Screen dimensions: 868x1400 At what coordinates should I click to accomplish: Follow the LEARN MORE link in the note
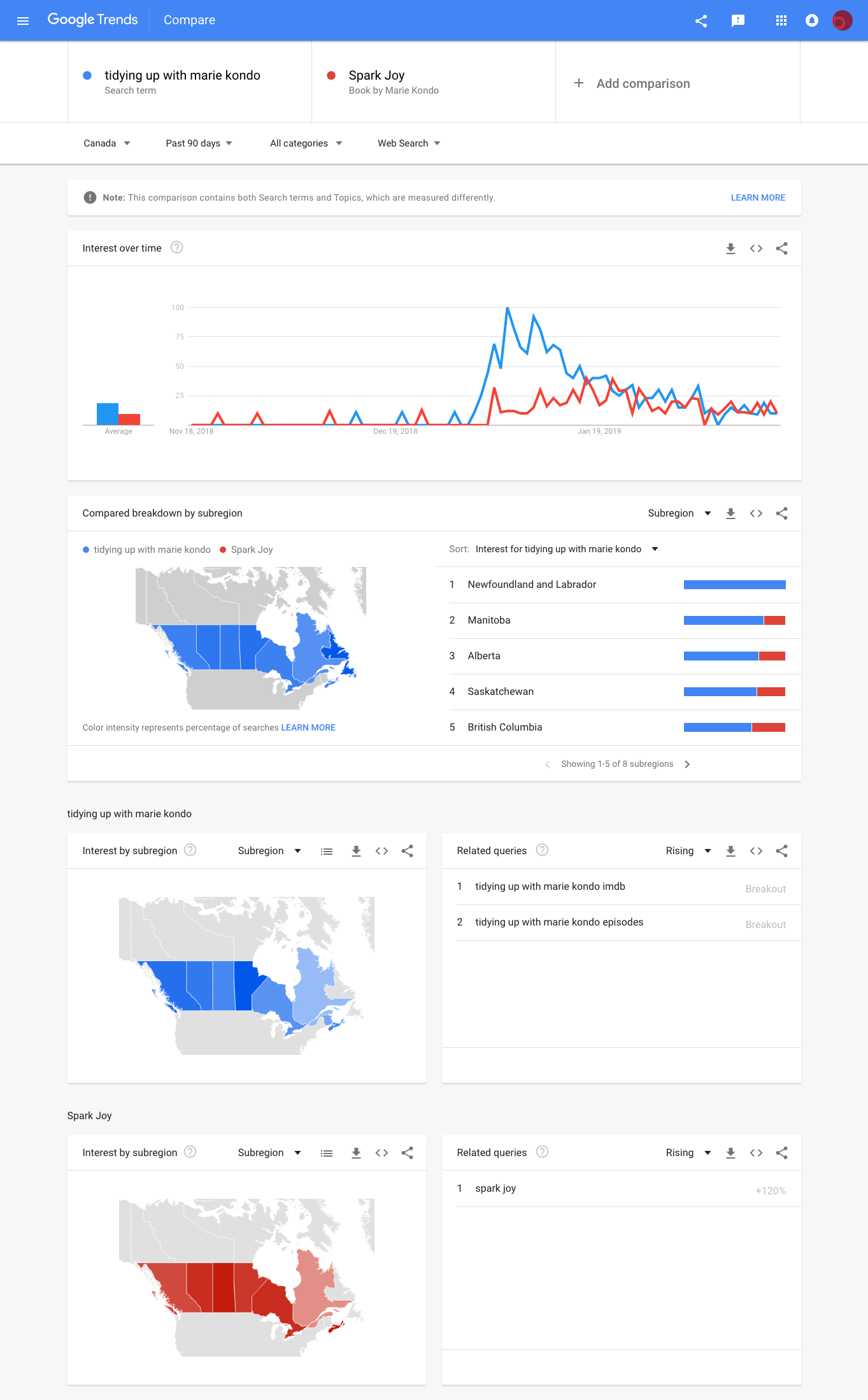(x=758, y=197)
